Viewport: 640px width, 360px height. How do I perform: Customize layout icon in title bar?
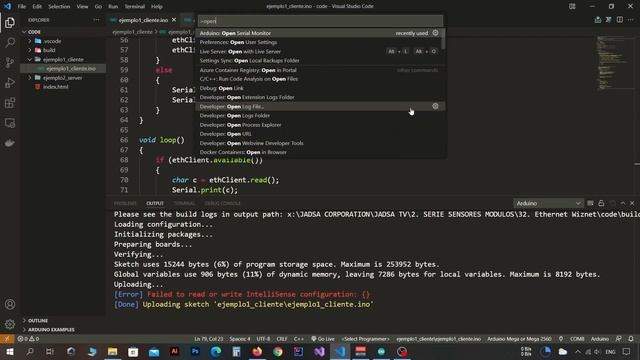tap(572, 6)
